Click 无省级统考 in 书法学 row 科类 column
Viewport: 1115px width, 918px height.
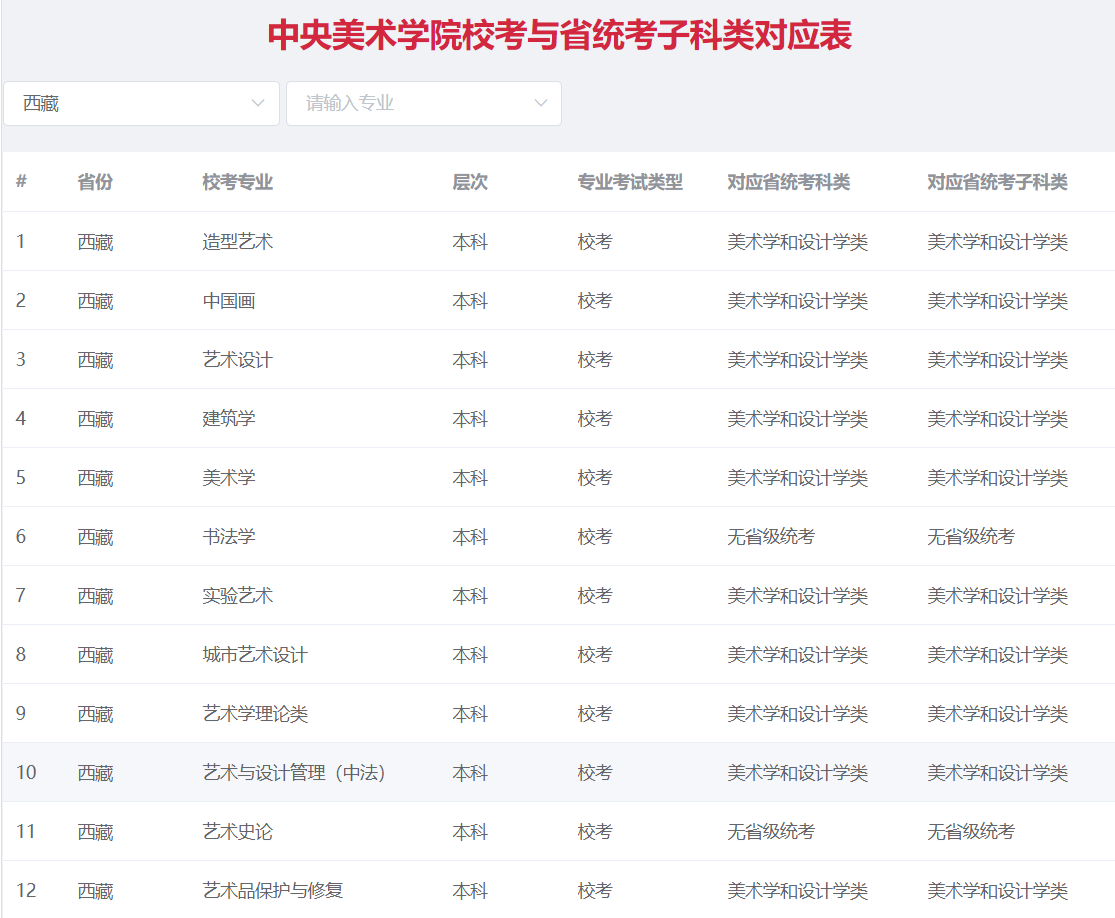771,537
